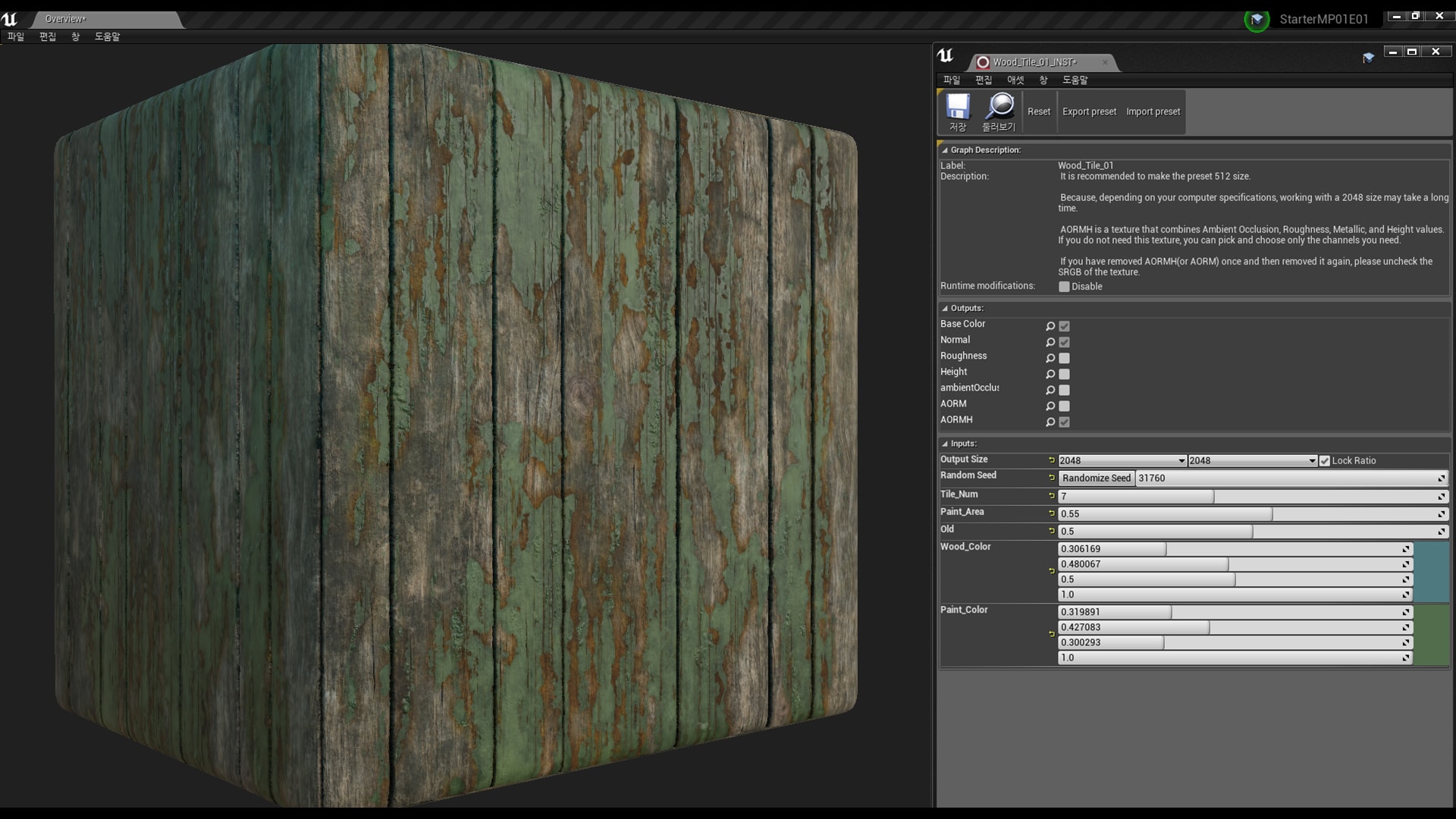
Task: Enable the Roughness output checkbox
Action: pyautogui.click(x=1064, y=357)
